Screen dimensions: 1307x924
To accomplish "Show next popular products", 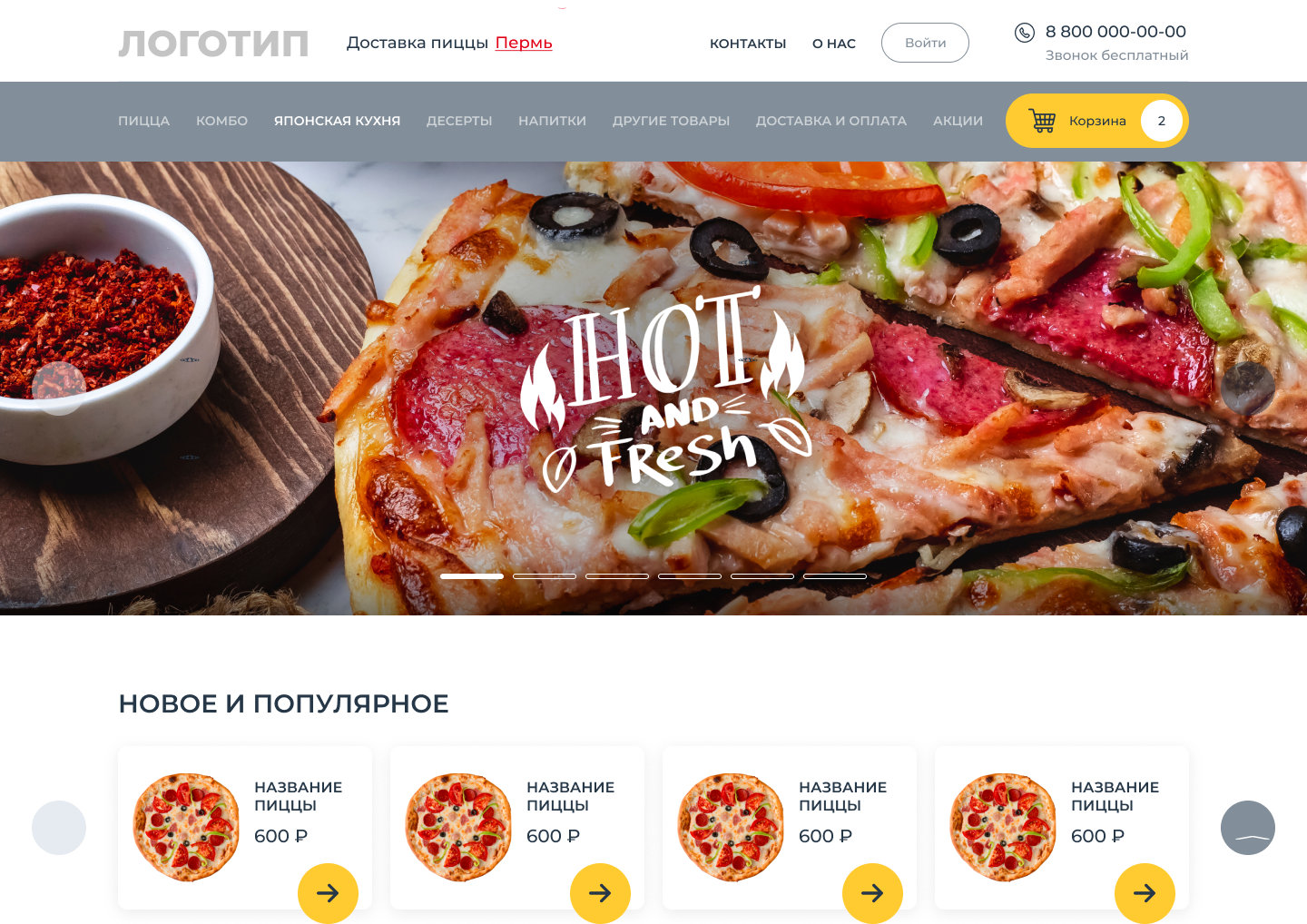I will (x=1248, y=828).
